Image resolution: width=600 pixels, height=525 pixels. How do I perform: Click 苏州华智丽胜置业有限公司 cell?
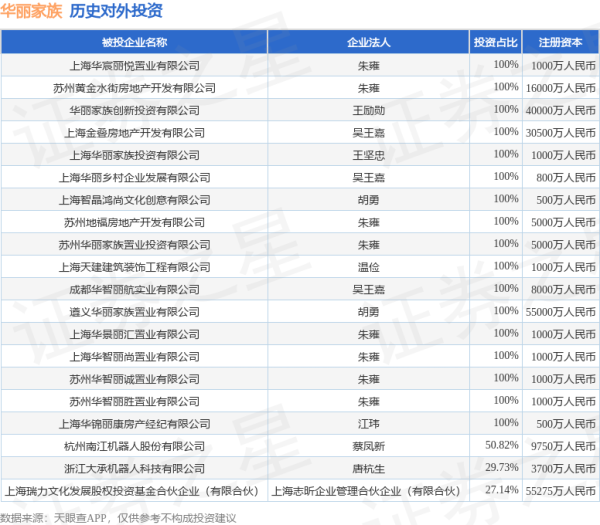pos(134,401)
